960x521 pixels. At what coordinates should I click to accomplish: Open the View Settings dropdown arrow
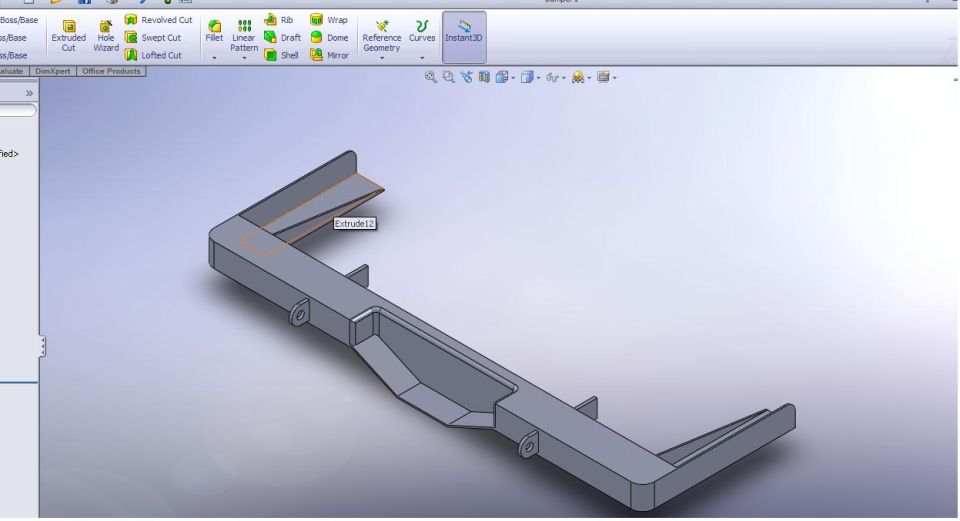(x=614, y=78)
